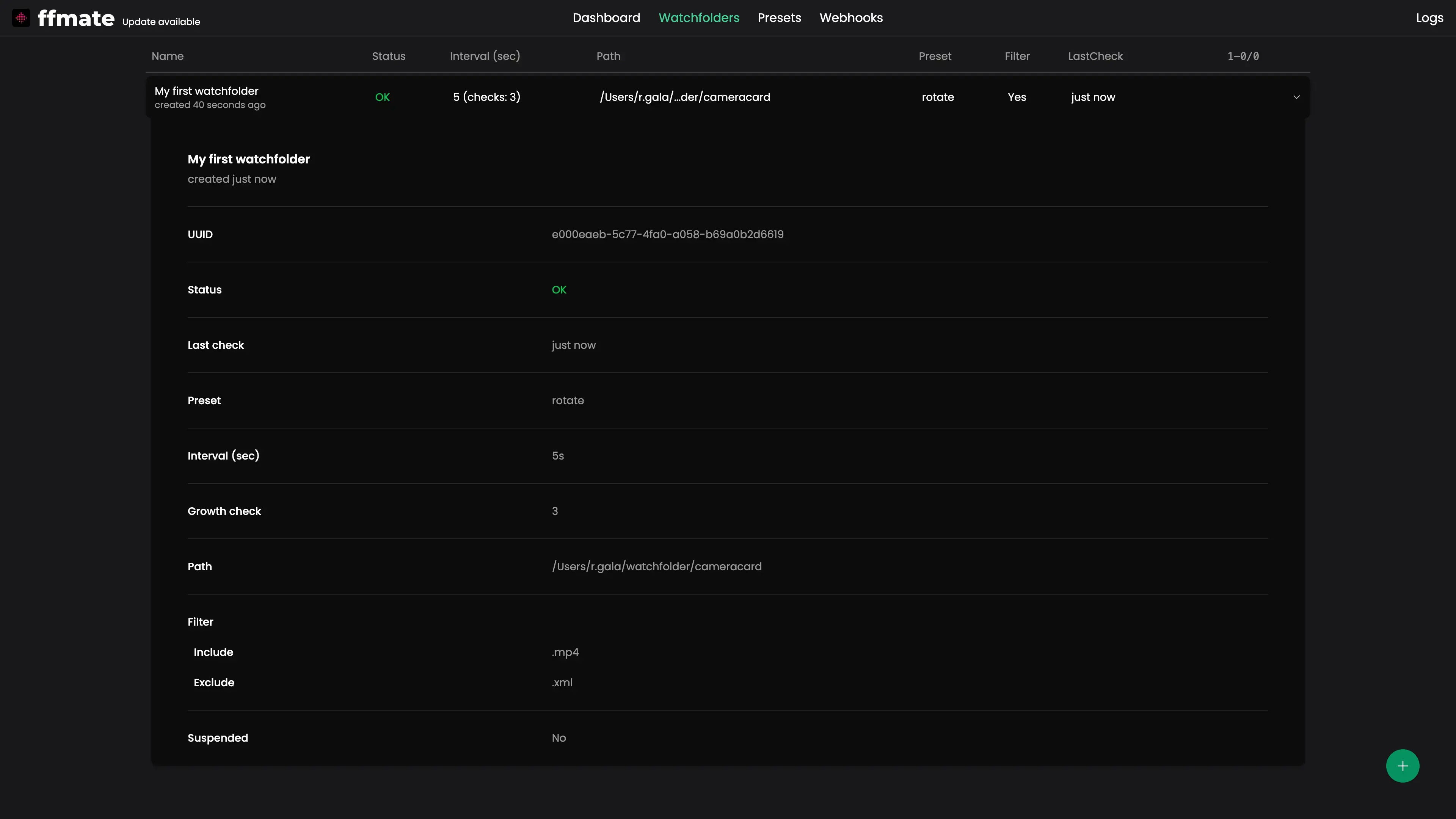Click the ffmate logo icon

point(21,18)
